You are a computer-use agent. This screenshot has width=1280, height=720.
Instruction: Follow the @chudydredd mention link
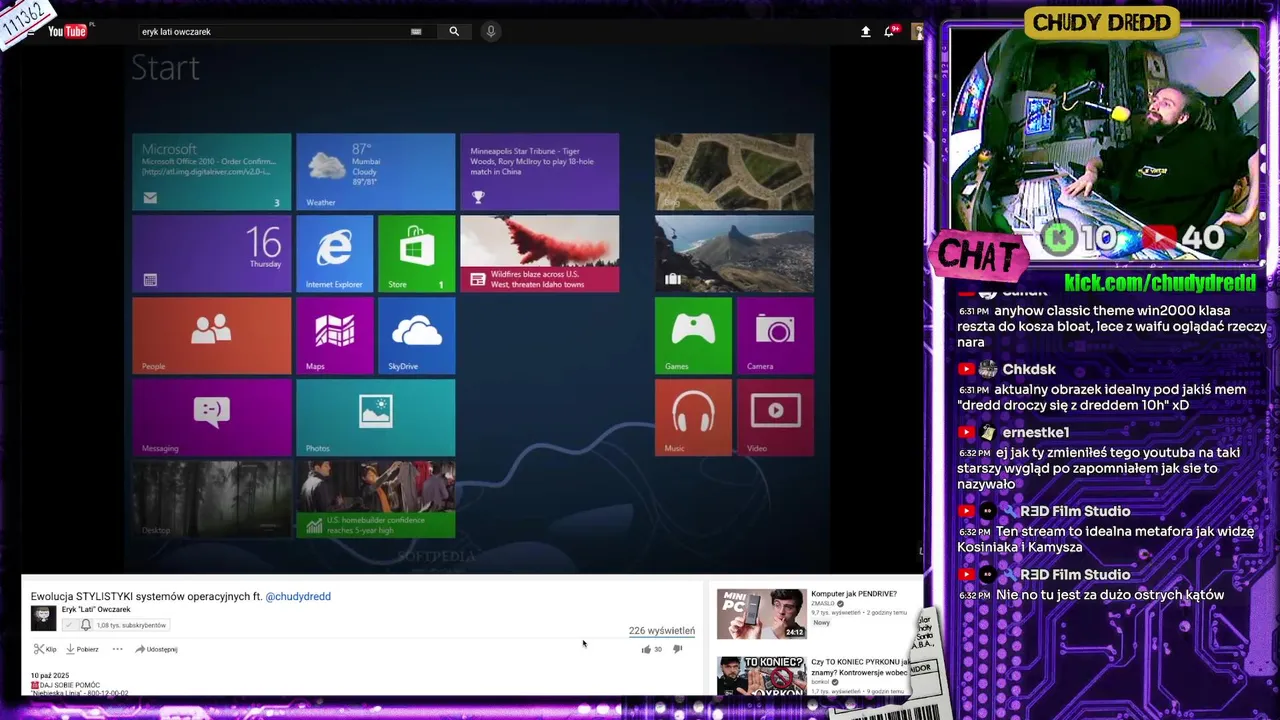(x=298, y=596)
